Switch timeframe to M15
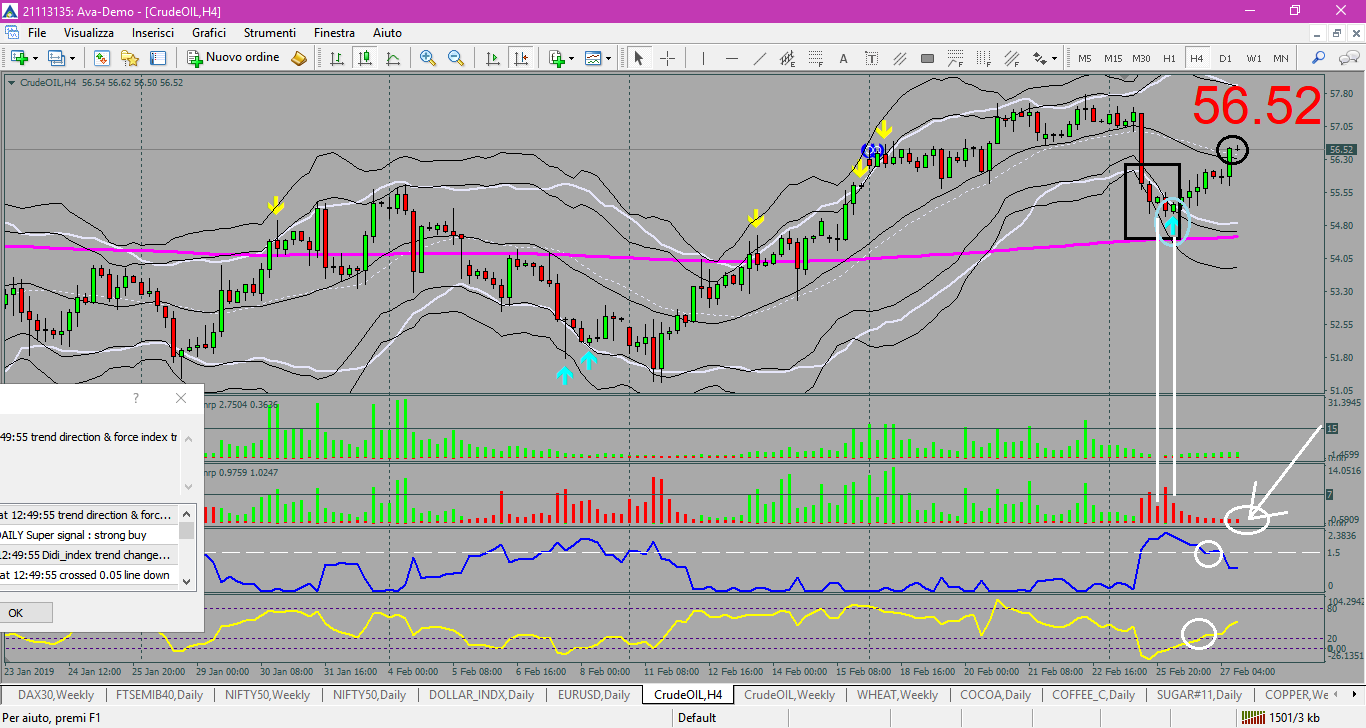The width and height of the screenshot is (1366, 728). (1113, 58)
